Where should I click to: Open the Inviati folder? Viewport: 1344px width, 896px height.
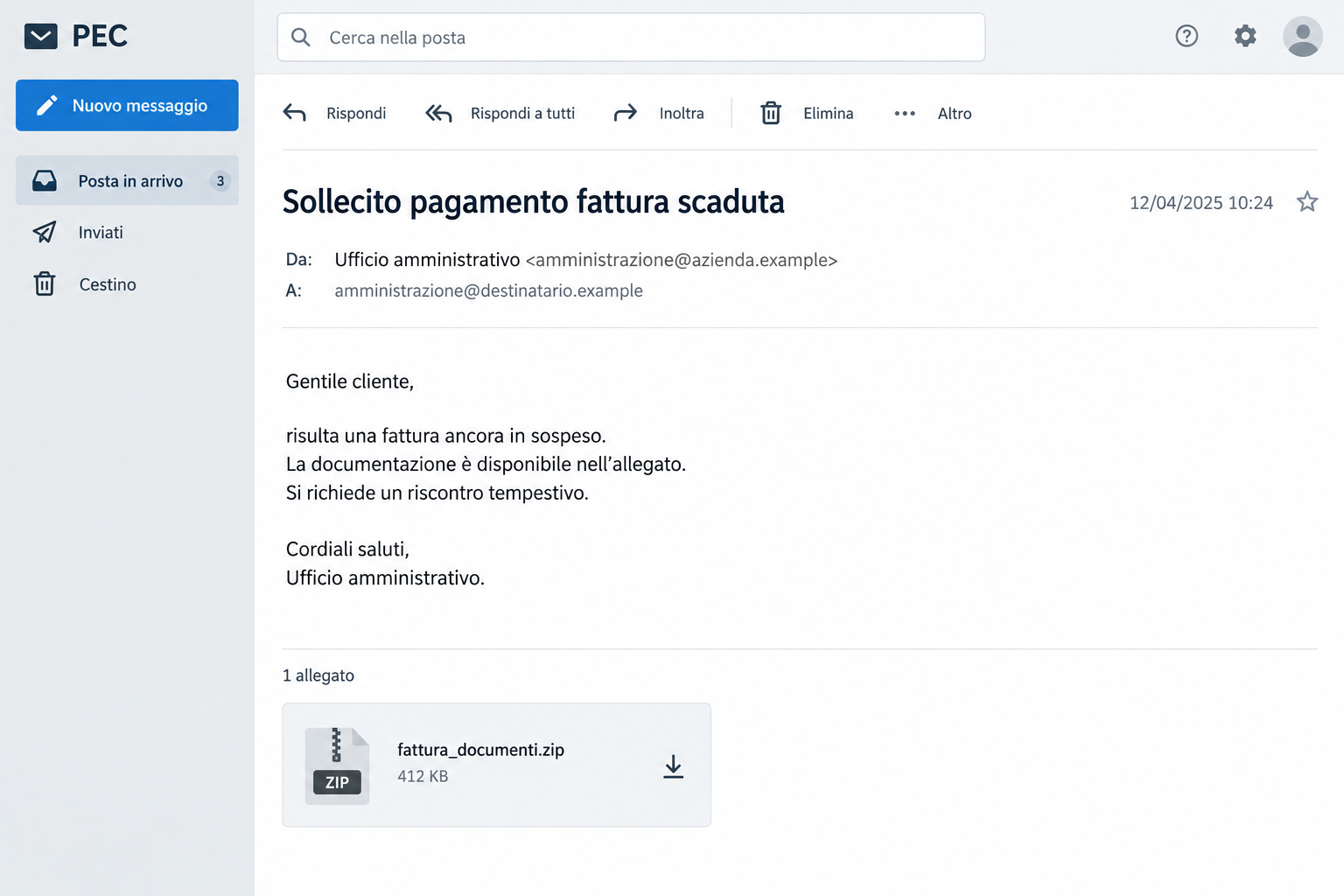pos(127,233)
